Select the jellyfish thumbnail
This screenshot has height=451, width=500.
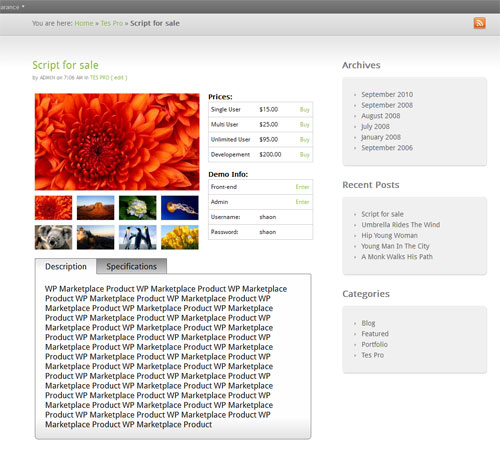coord(180,208)
